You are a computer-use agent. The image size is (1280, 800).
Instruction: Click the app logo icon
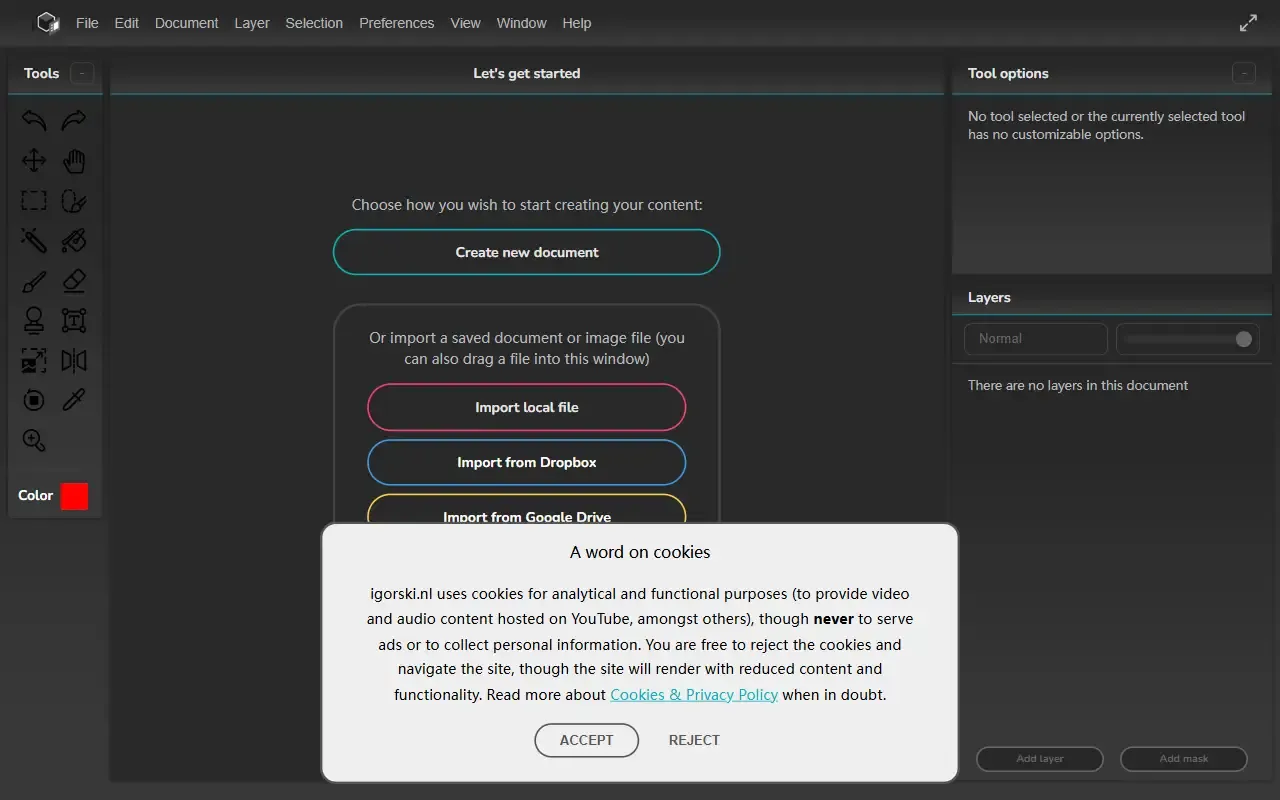coord(48,23)
